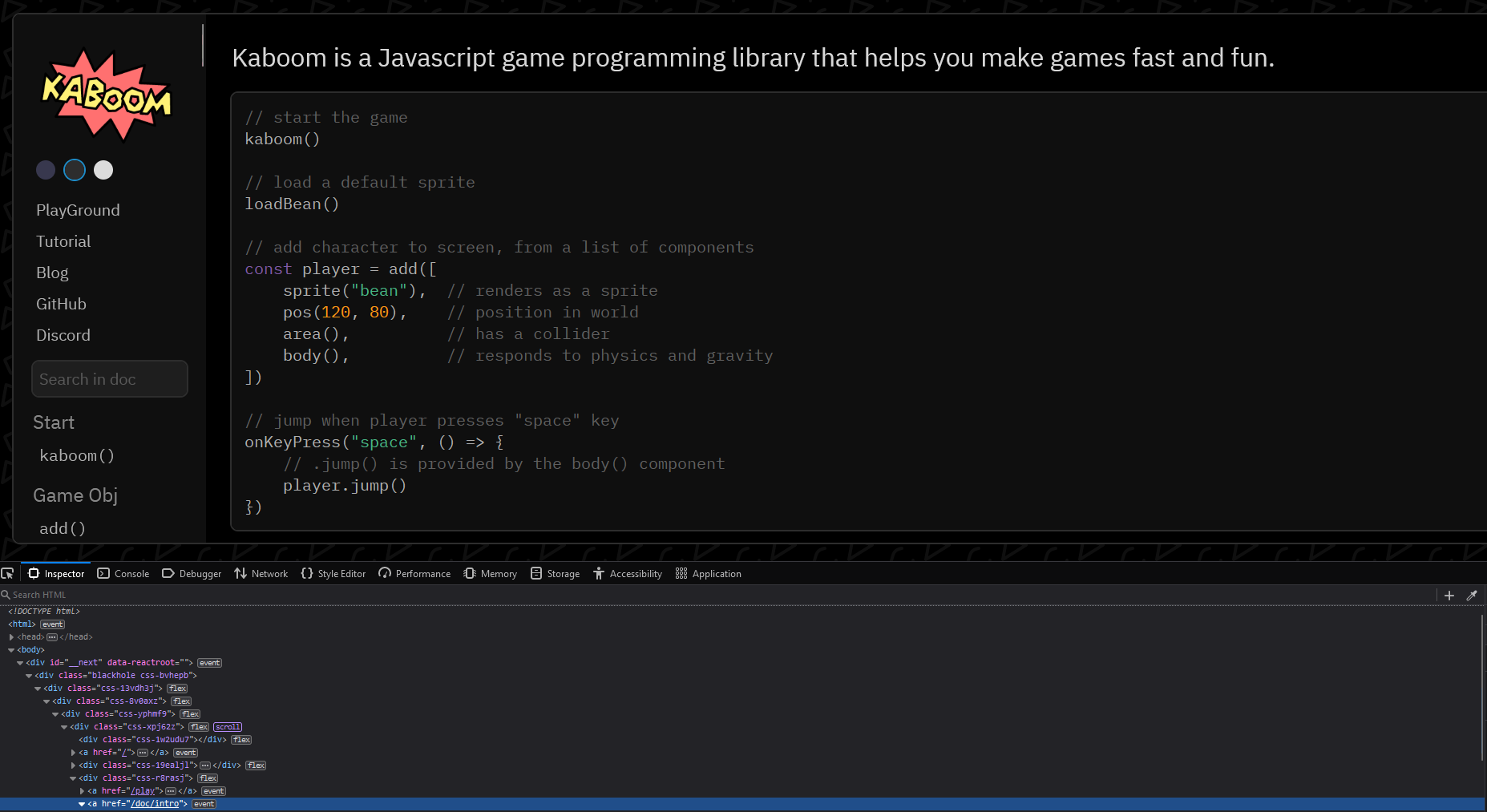This screenshot has width=1487, height=812.
Task: Collapse the a href="/doc/intro" node
Action: click(x=82, y=804)
